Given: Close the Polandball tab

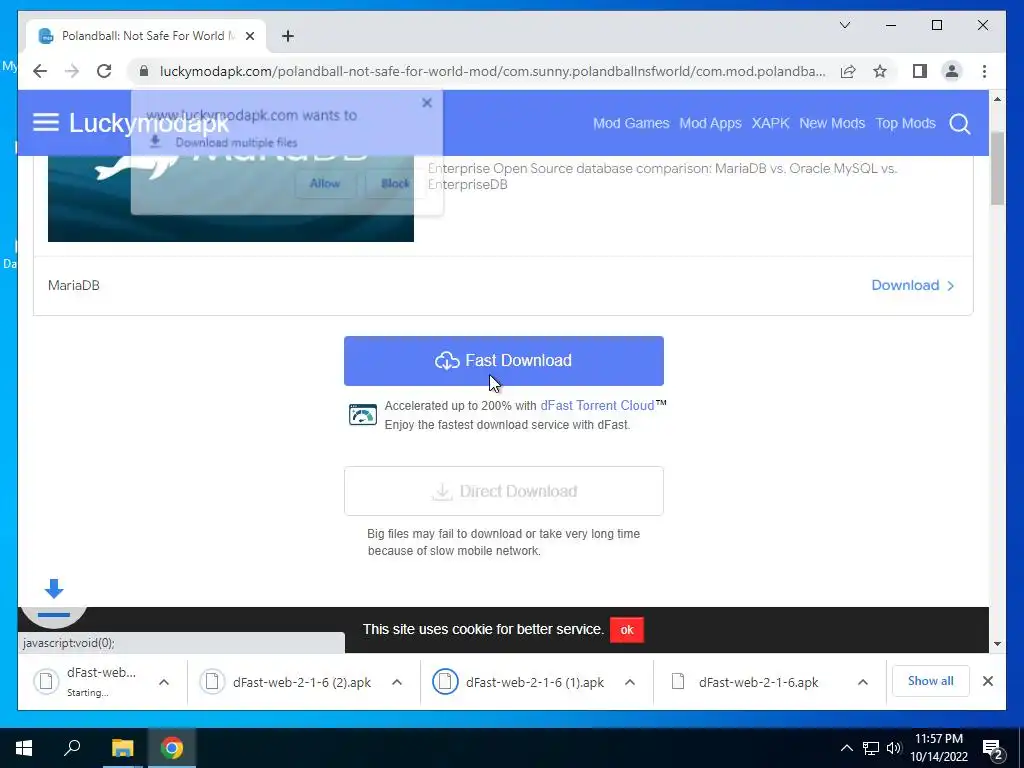Looking at the screenshot, I should 249,36.
